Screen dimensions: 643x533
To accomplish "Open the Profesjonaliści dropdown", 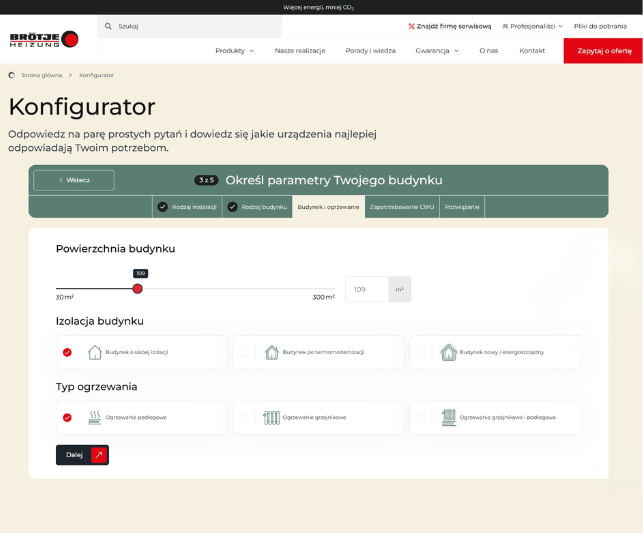I will click(532, 26).
